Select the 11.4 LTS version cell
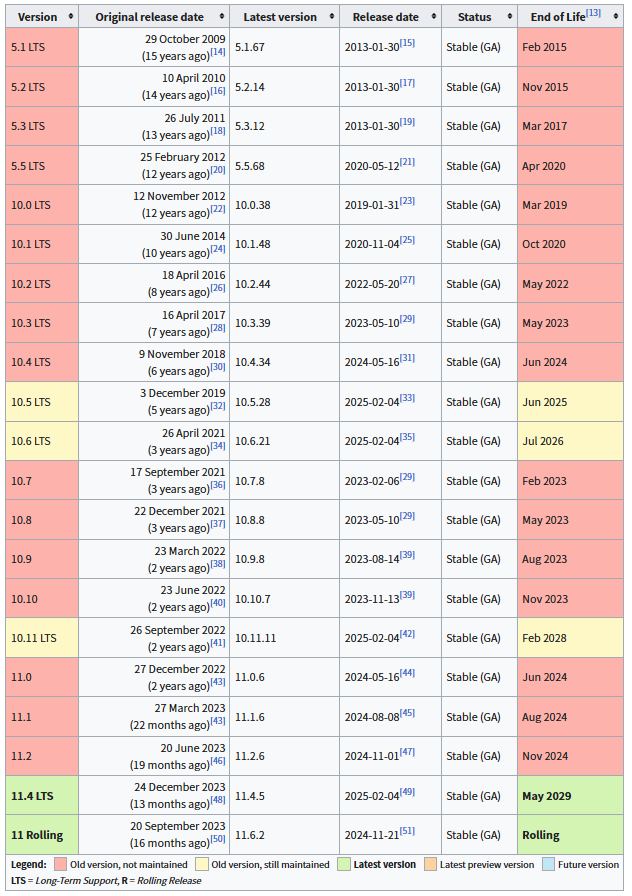 [x=42, y=795]
